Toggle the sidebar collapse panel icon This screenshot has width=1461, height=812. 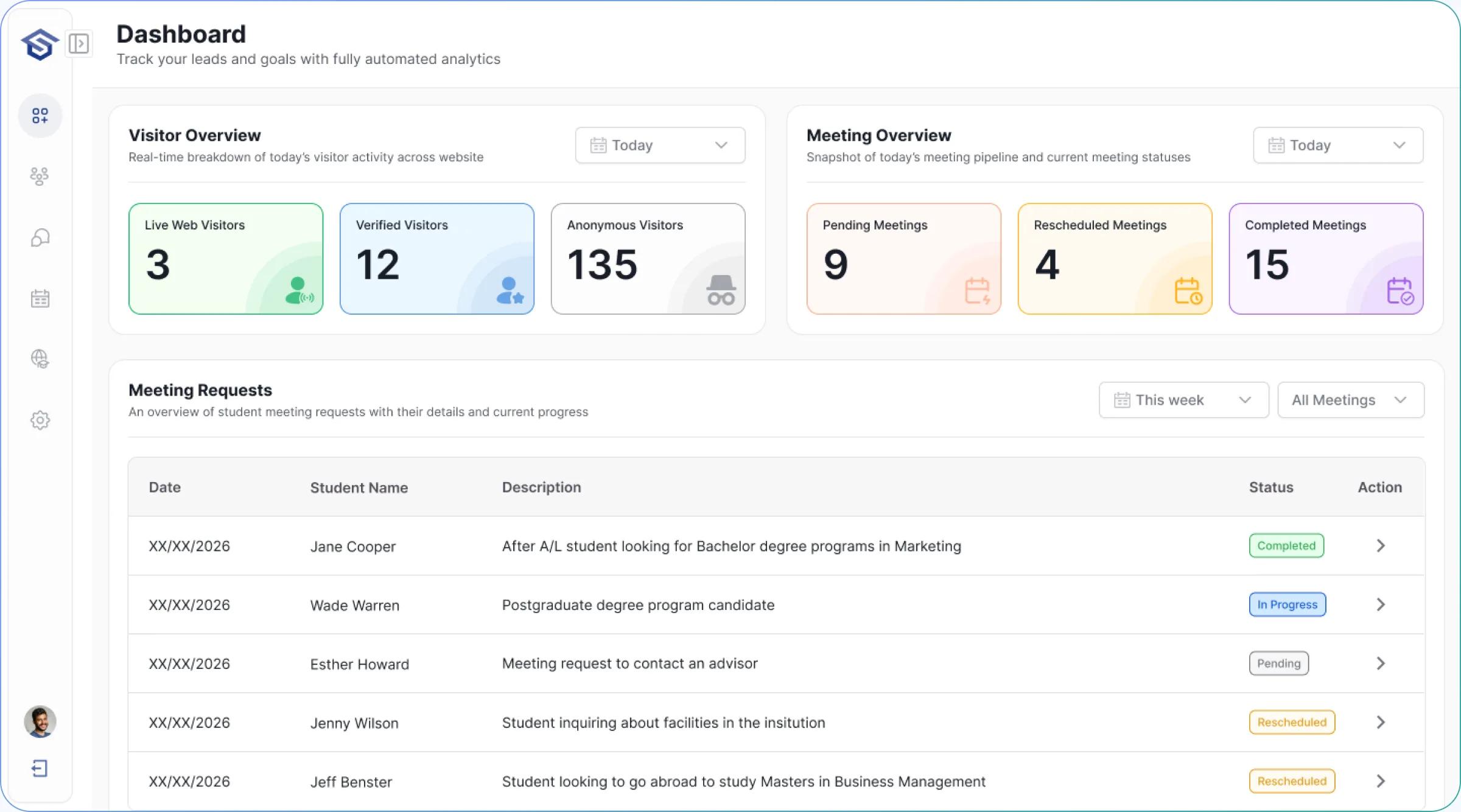click(79, 44)
